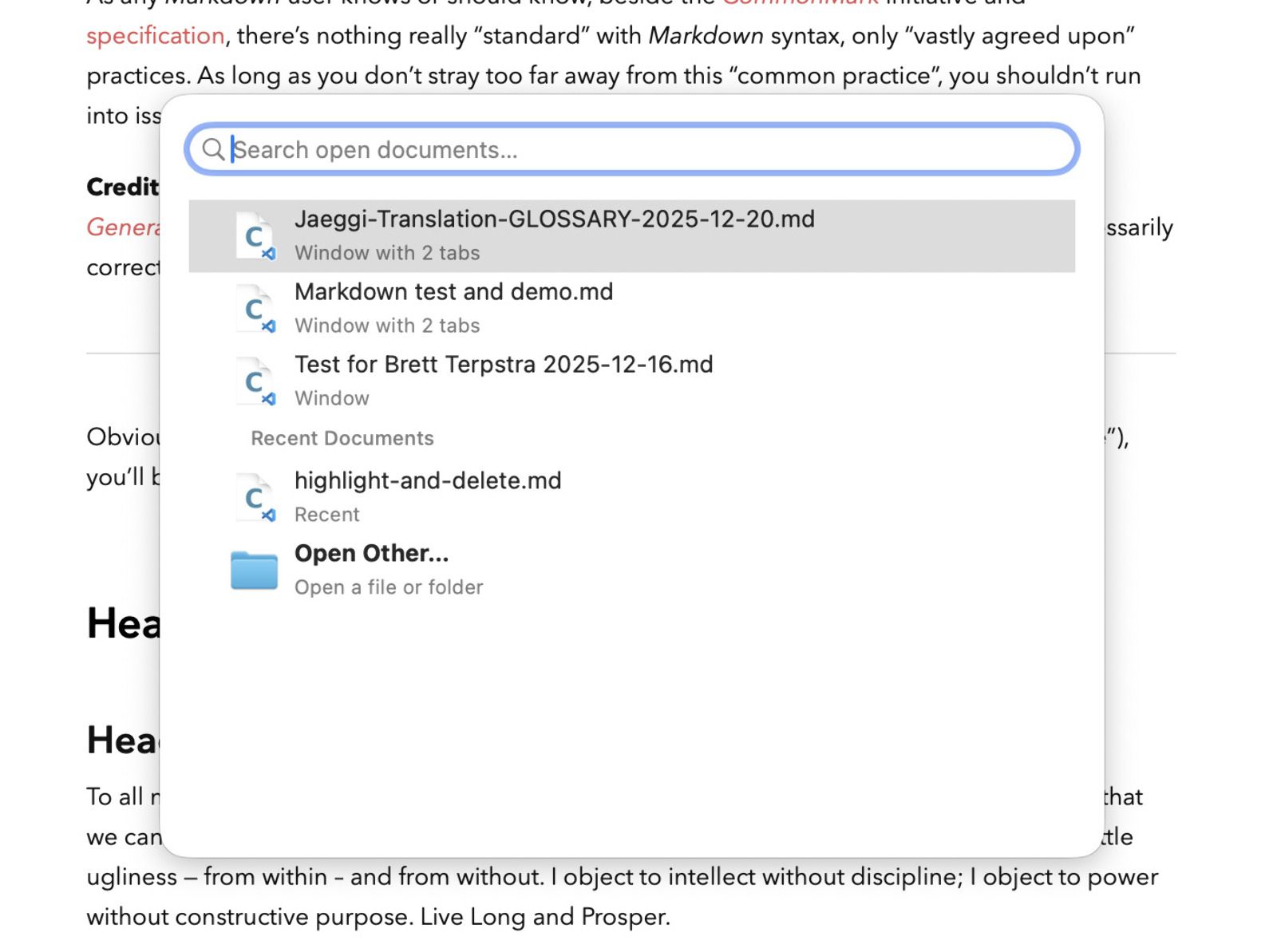Click the Test for Brett Terpstra file icon
This screenshot has height=952, width=1277.
[x=255, y=381]
